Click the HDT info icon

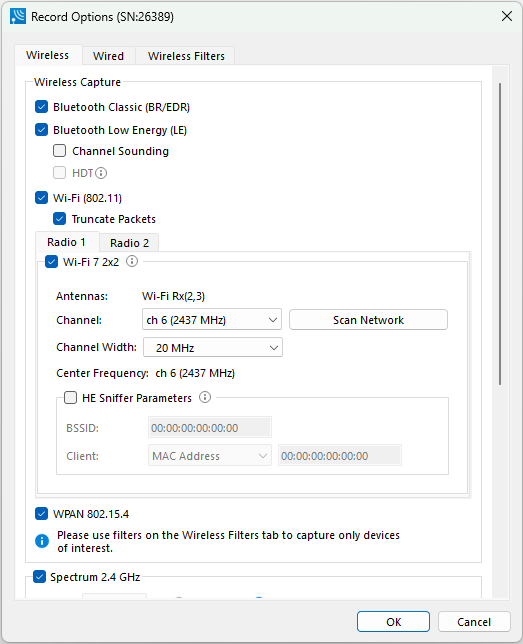click(x=101, y=173)
